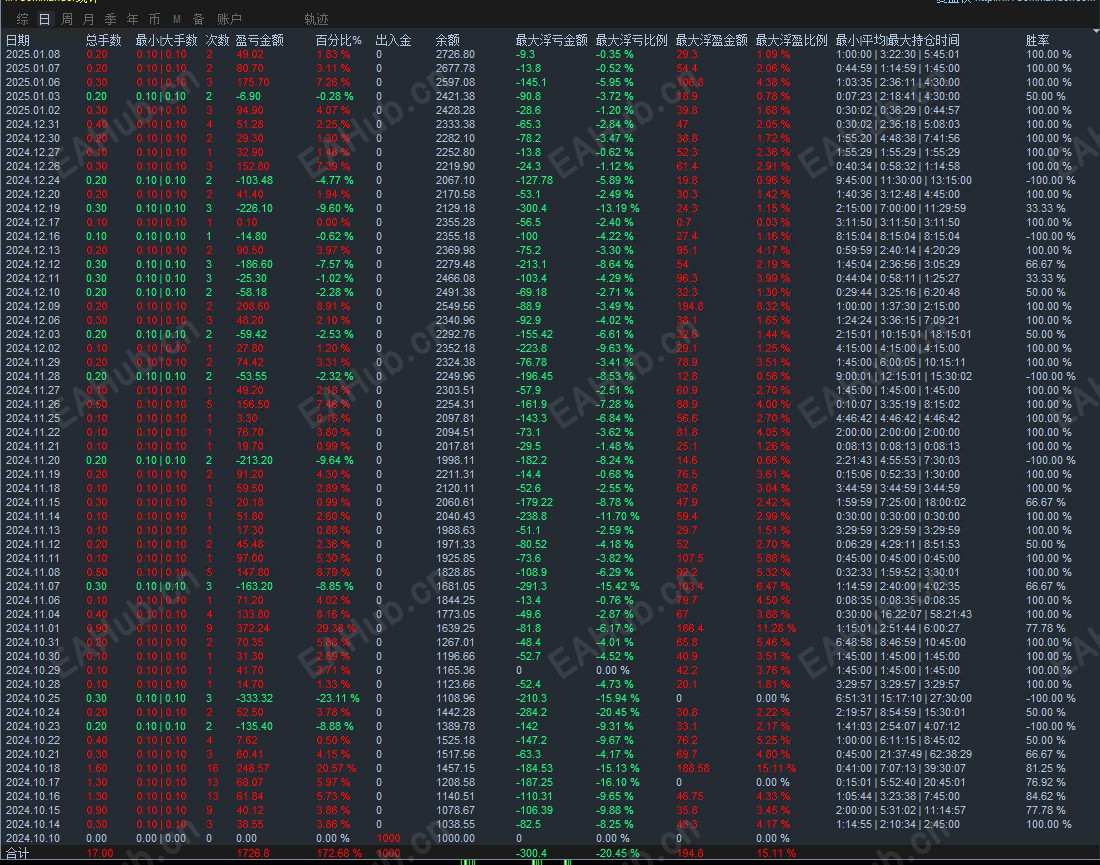Screen dimensions: 1100x865
Task: Click the scroll-up arrow at table's right edge
Action: click(1094, 32)
